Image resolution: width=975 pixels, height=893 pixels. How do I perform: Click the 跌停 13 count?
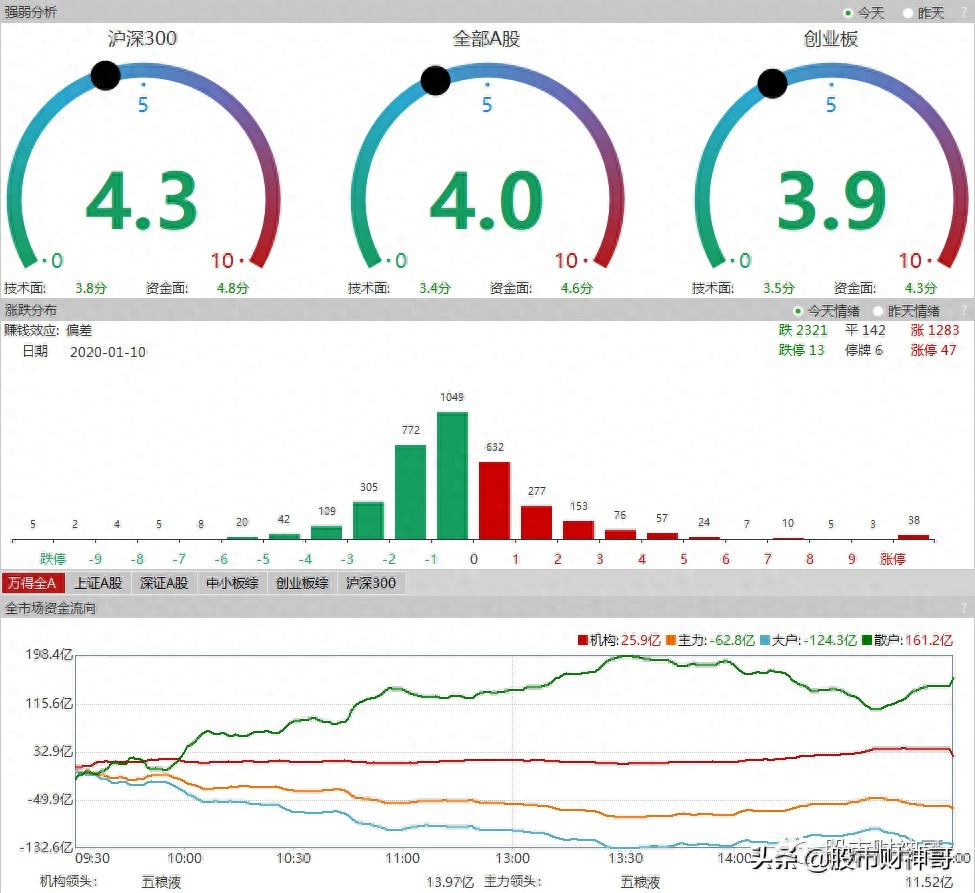coord(802,350)
